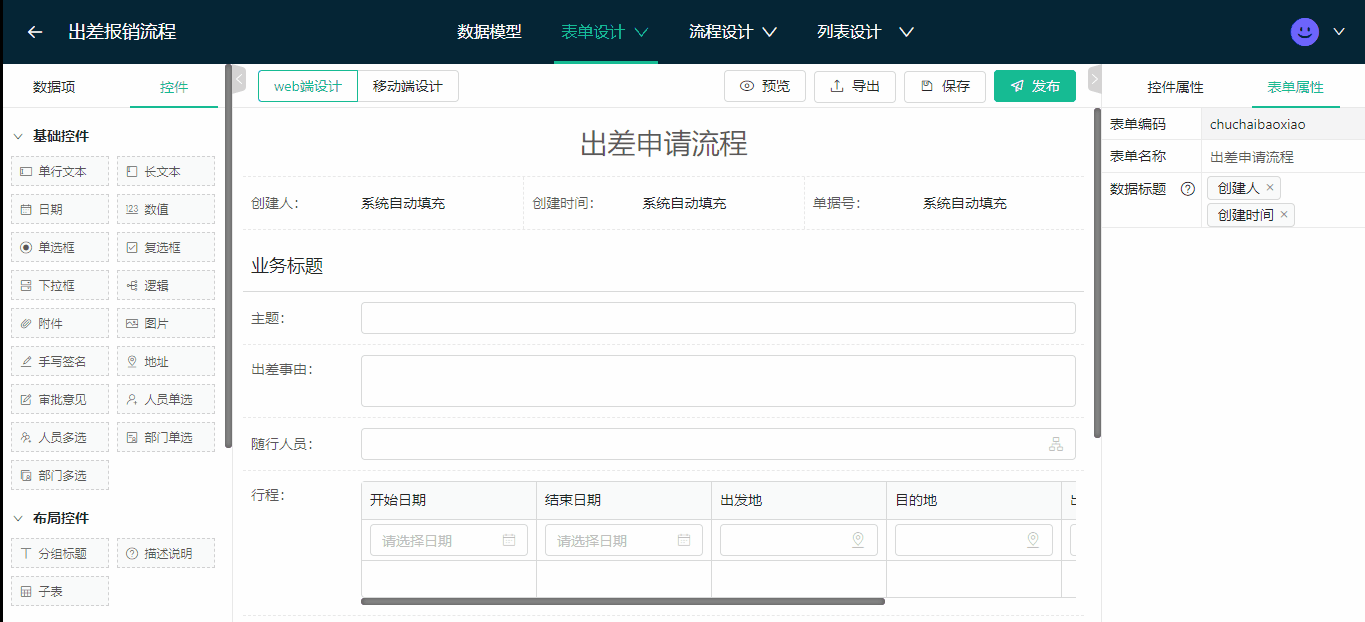Collapse the 布局控件 section
The image size is (1365, 622).
point(18,518)
